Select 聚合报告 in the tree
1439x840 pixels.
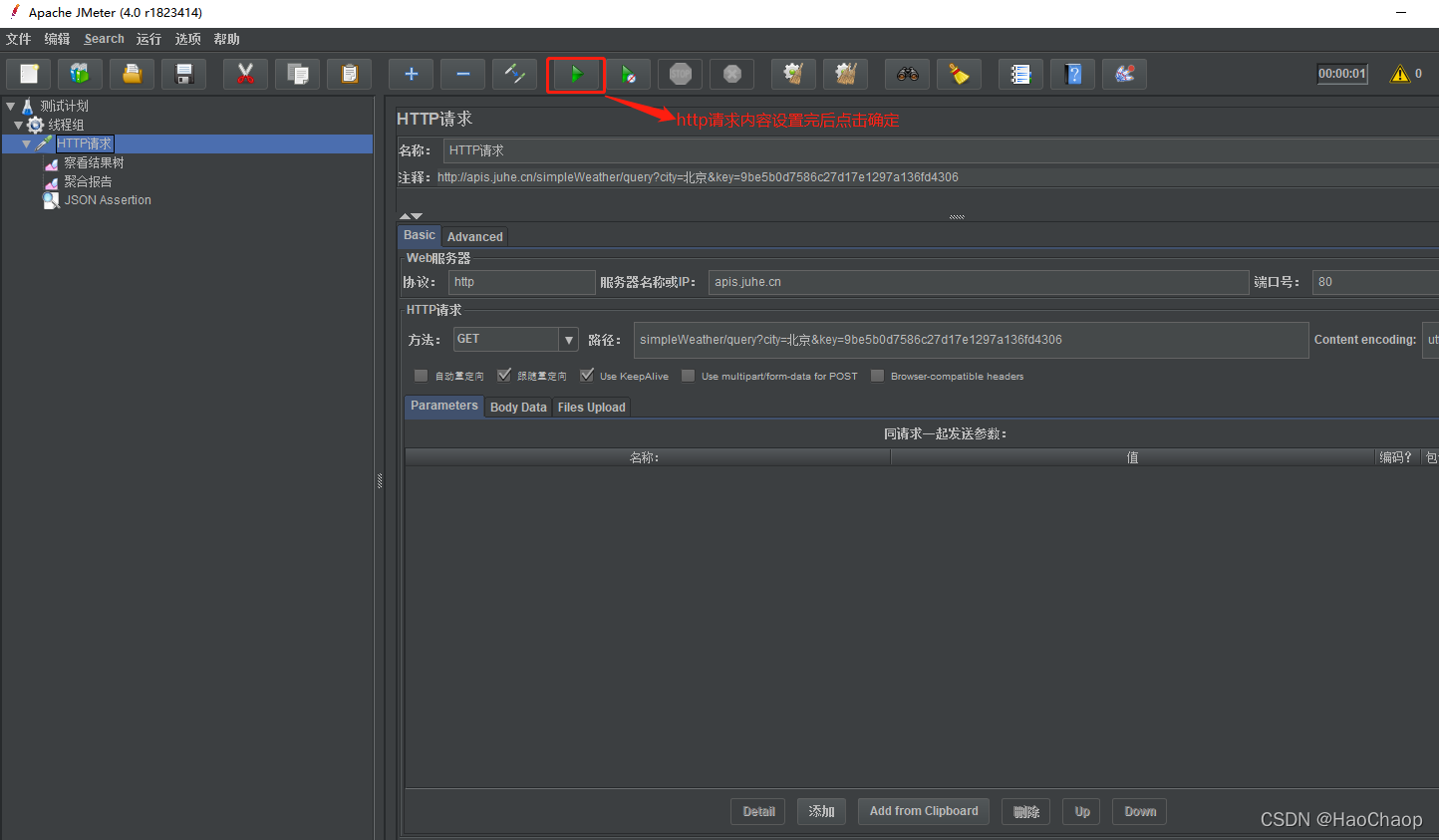pyautogui.click(x=88, y=181)
